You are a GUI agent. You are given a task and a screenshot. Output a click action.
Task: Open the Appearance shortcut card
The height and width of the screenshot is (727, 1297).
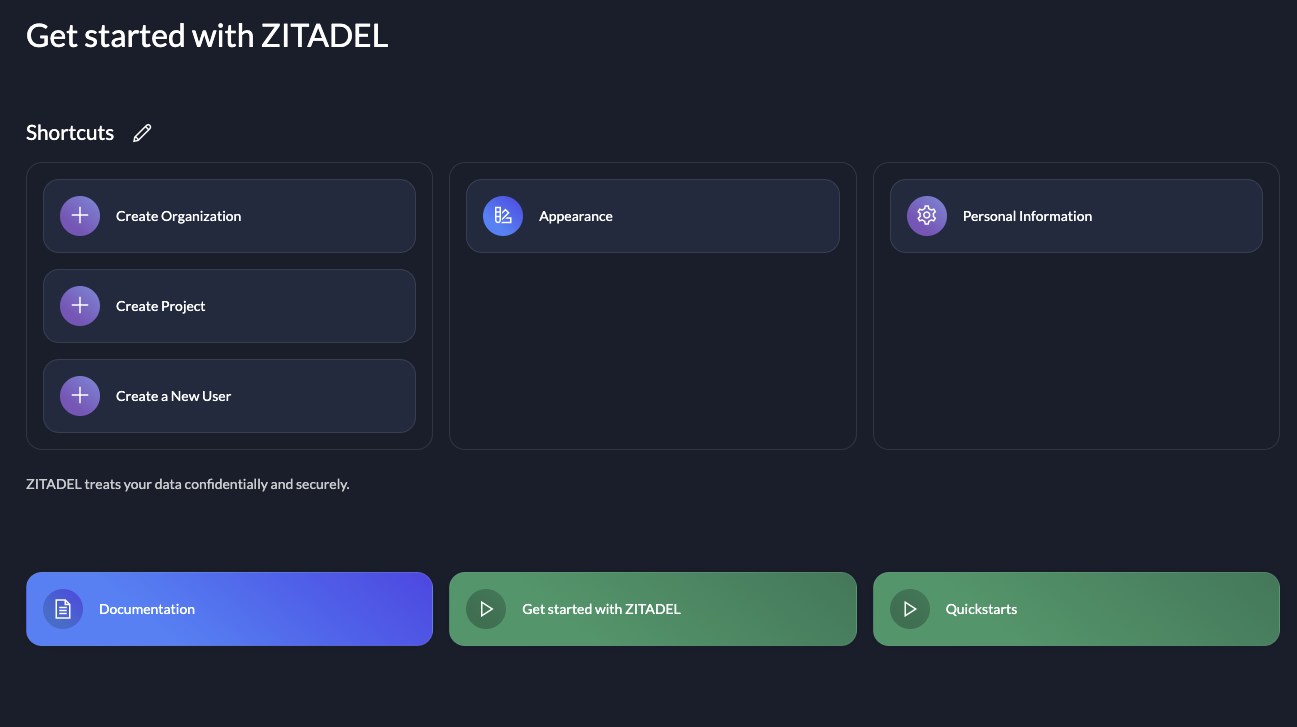(652, 215)
